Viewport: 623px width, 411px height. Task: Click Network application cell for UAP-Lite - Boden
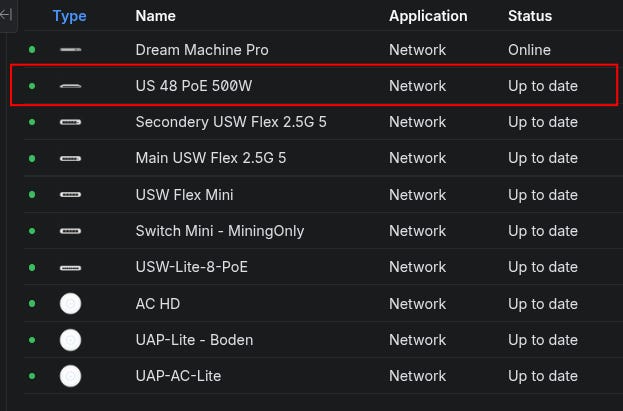418,340
